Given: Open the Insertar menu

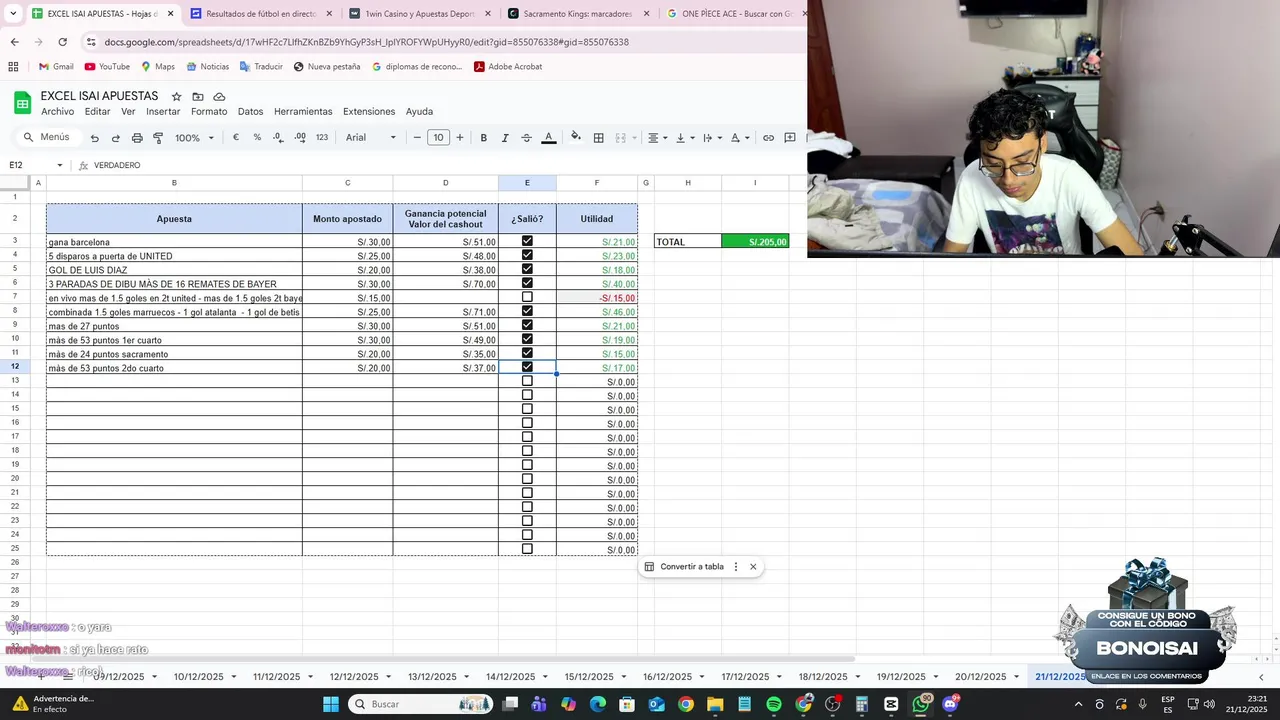Looking at the screenshot, I should click(163, 112).
